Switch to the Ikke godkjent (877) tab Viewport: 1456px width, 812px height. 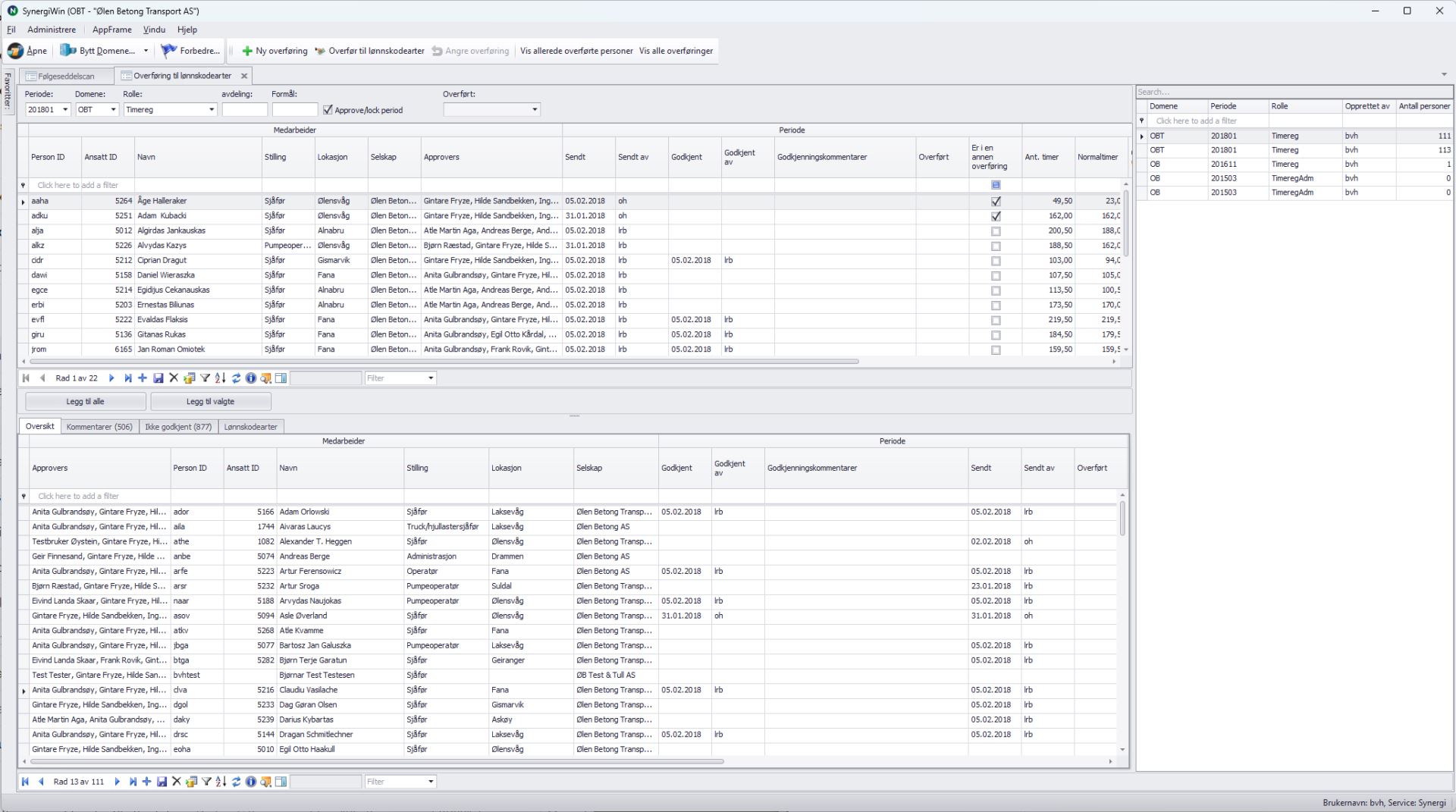click(178, 427)
